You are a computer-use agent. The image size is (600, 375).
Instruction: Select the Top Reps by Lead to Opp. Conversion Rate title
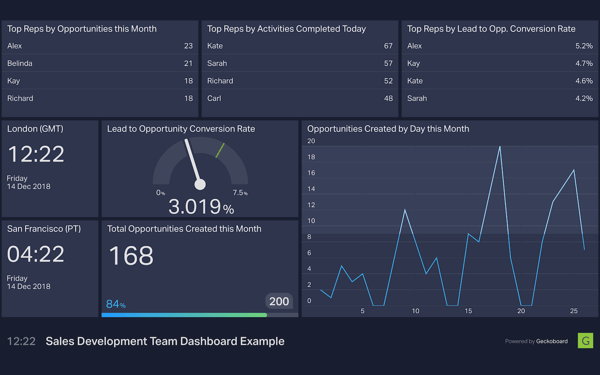491,29
